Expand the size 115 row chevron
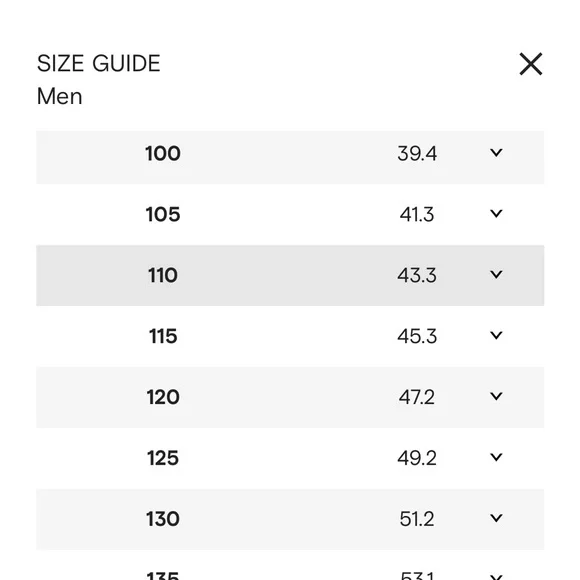580x580 pixels. point(496,335)
